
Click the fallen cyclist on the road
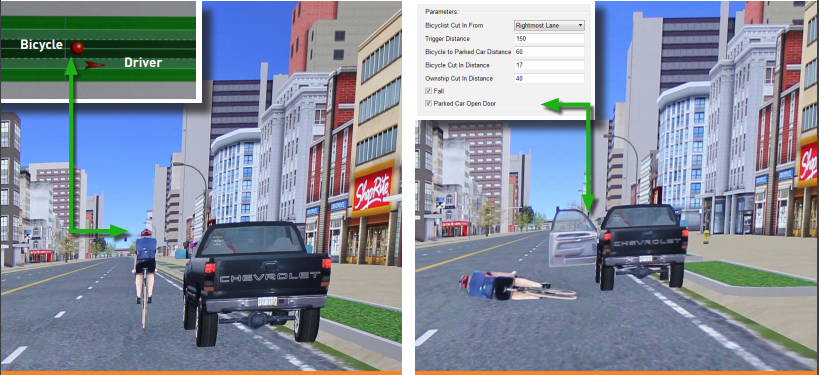[x=517, y=287]
